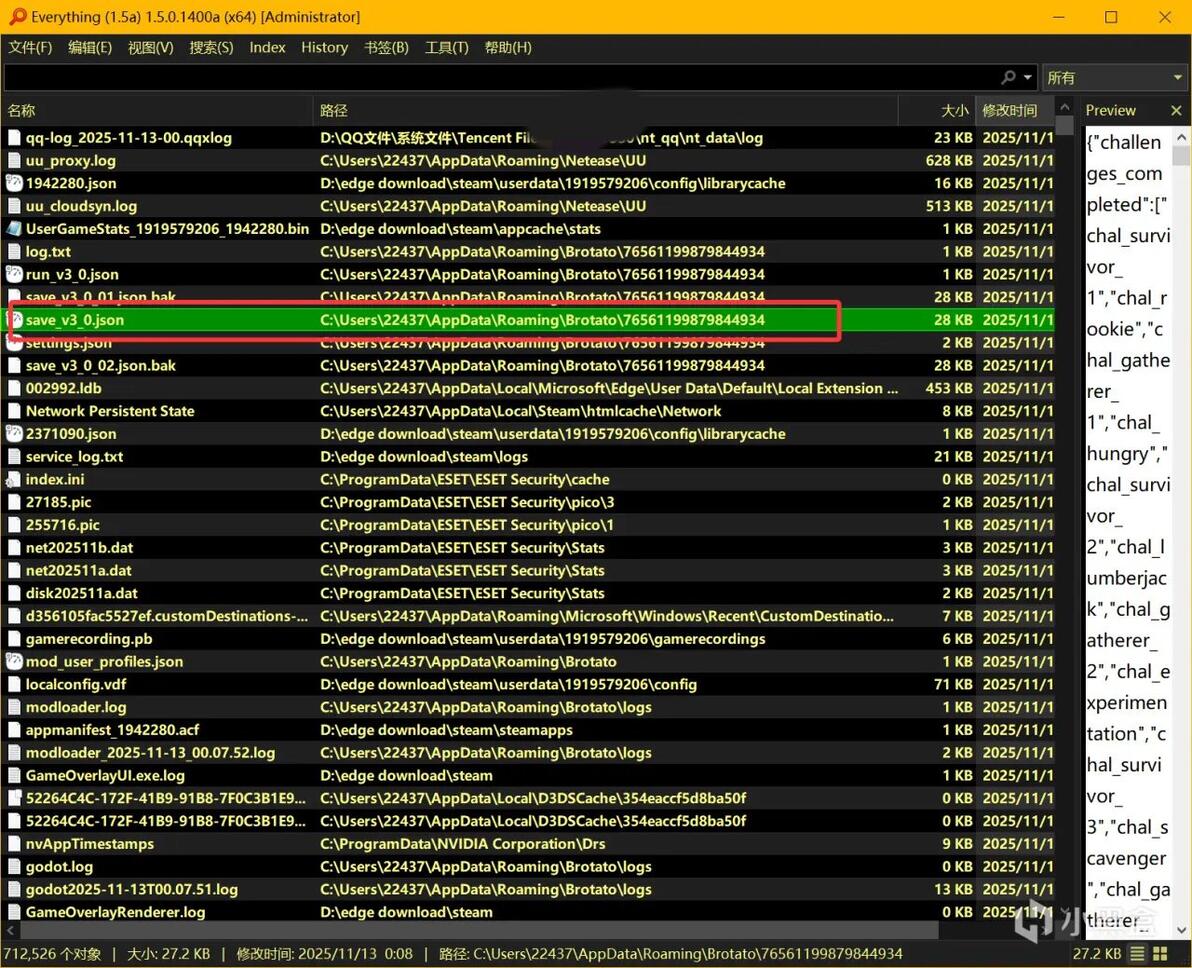The width and height of the screenshot is (1192, 968).
Task: Select the net202511a.dat file name
Action: (78, 570)
